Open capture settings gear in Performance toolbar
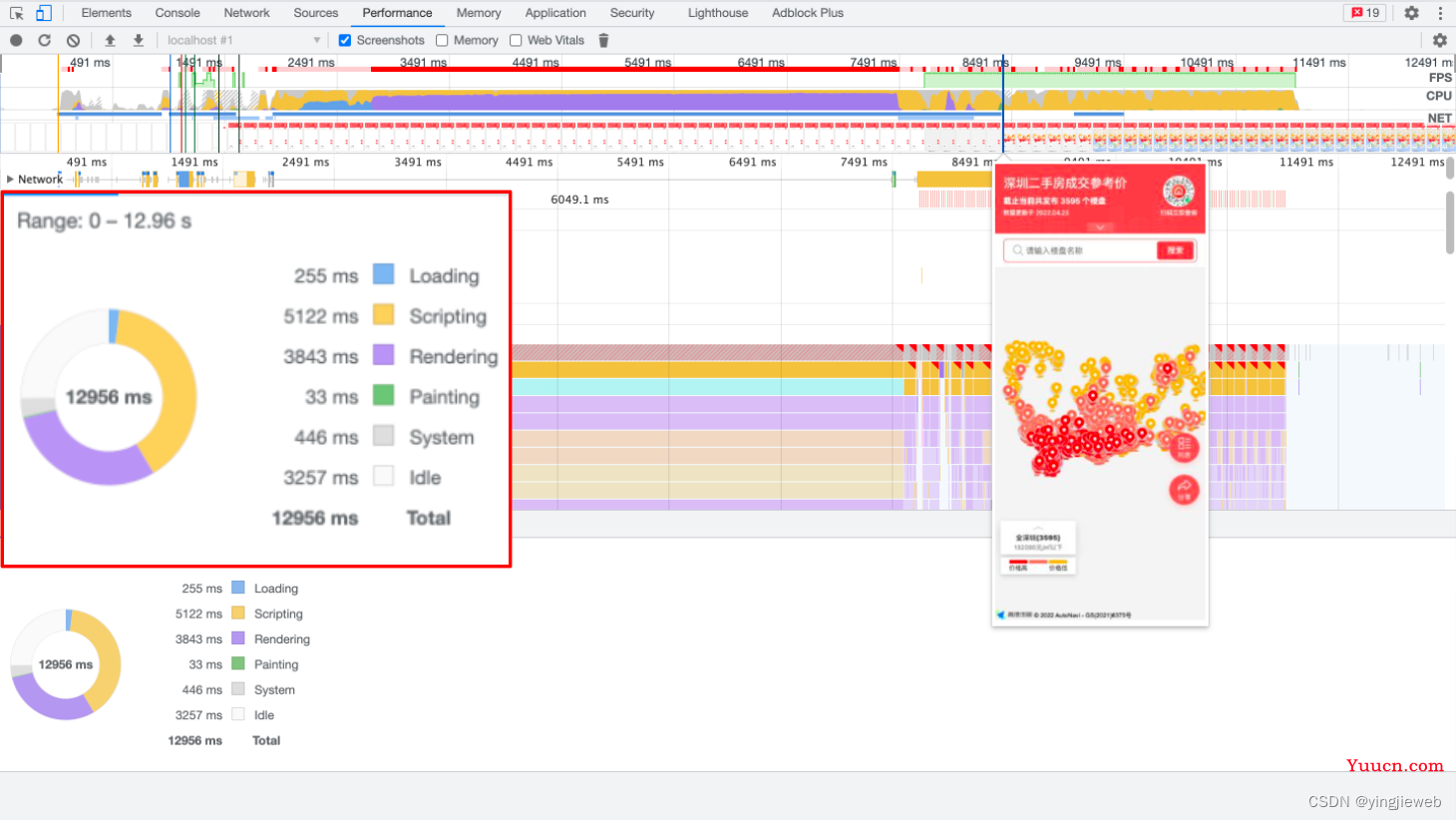 [1439, 40]
